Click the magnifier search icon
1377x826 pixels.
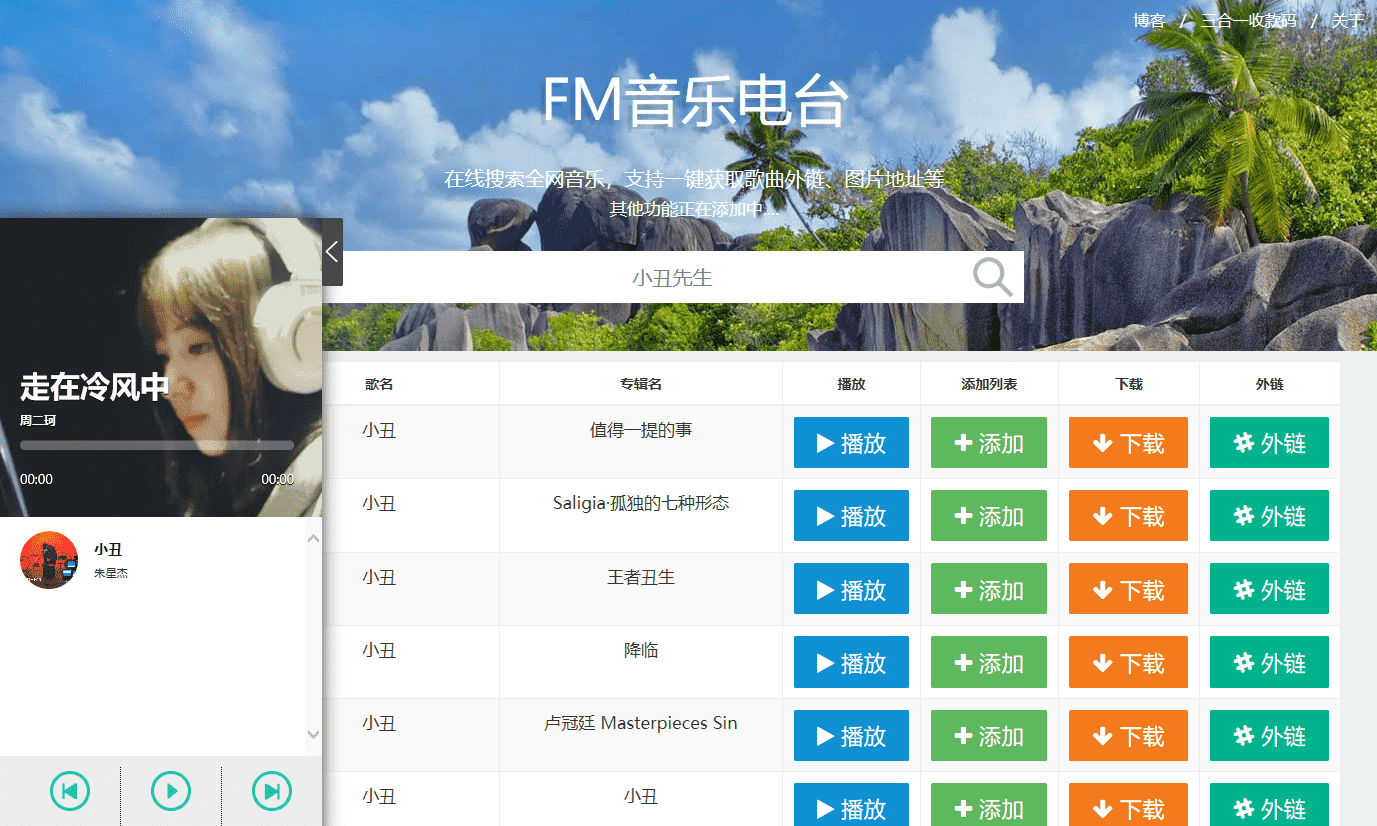pyautogui.click(x=992, y=277)
